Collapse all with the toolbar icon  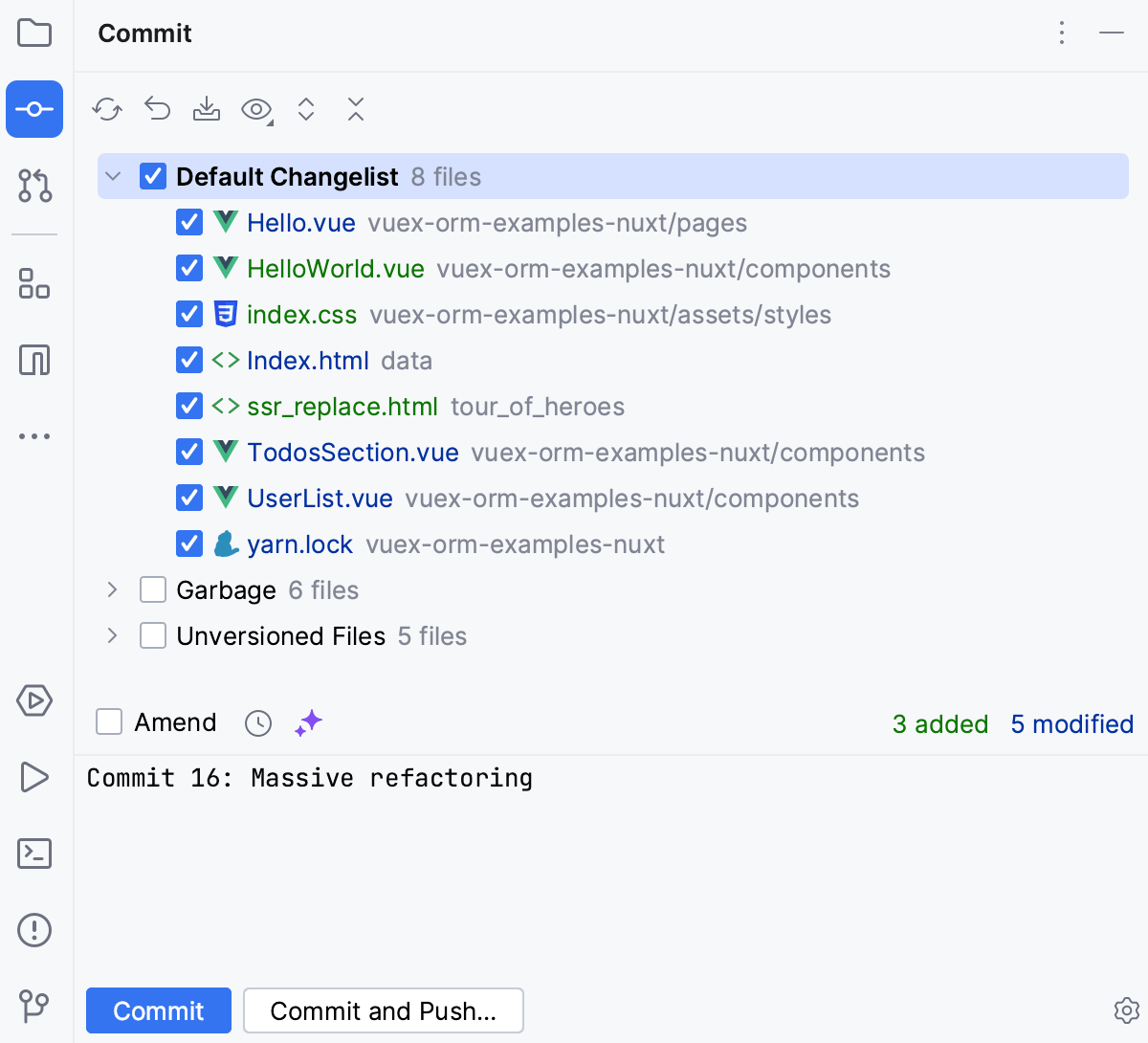(x=355, y=109)
